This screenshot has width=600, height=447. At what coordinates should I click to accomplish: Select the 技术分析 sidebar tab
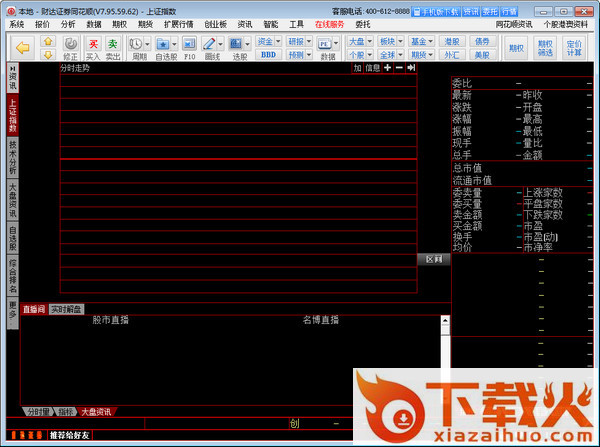pos(13,157)
